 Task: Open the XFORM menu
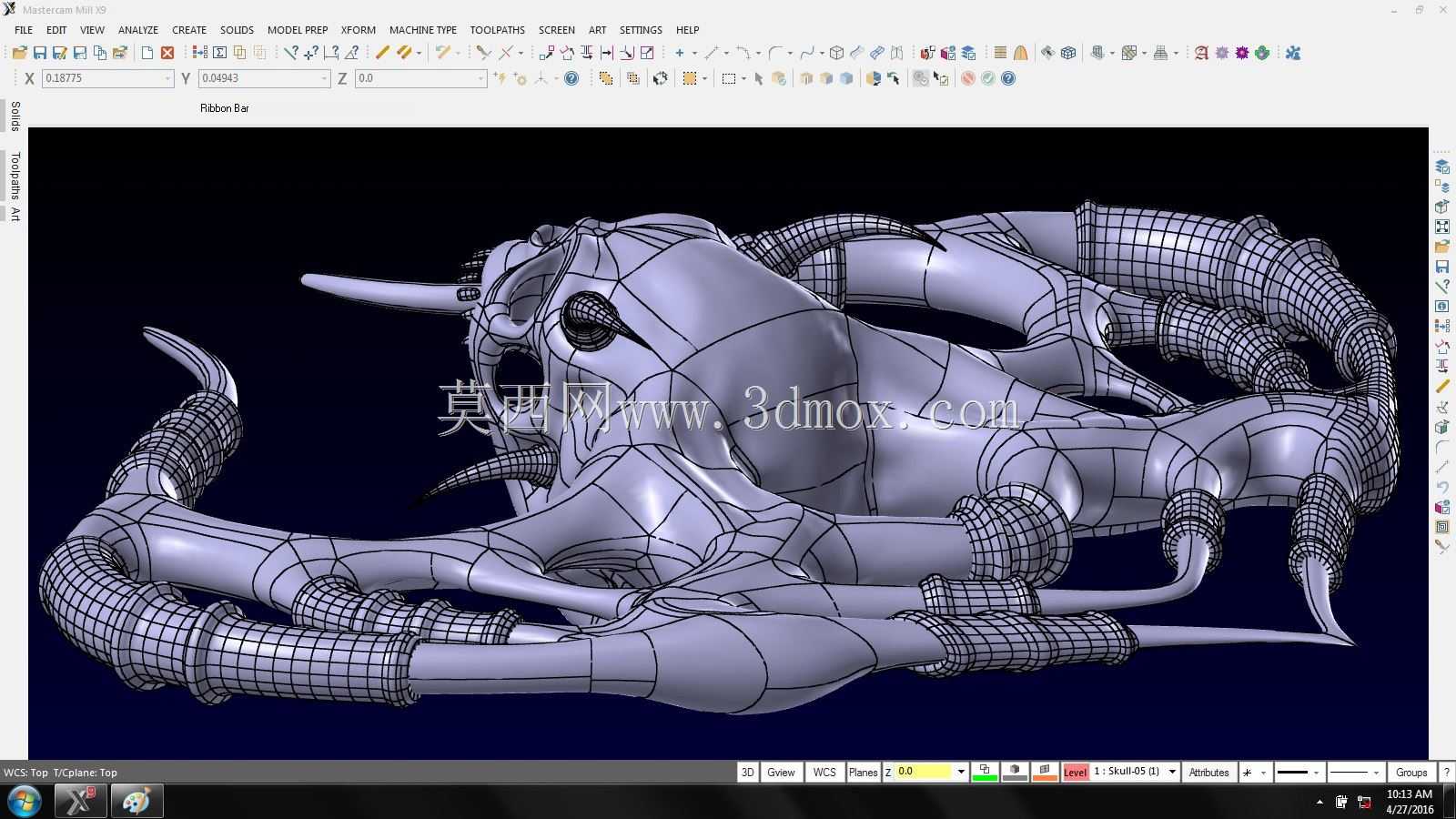tap(359, 30)
